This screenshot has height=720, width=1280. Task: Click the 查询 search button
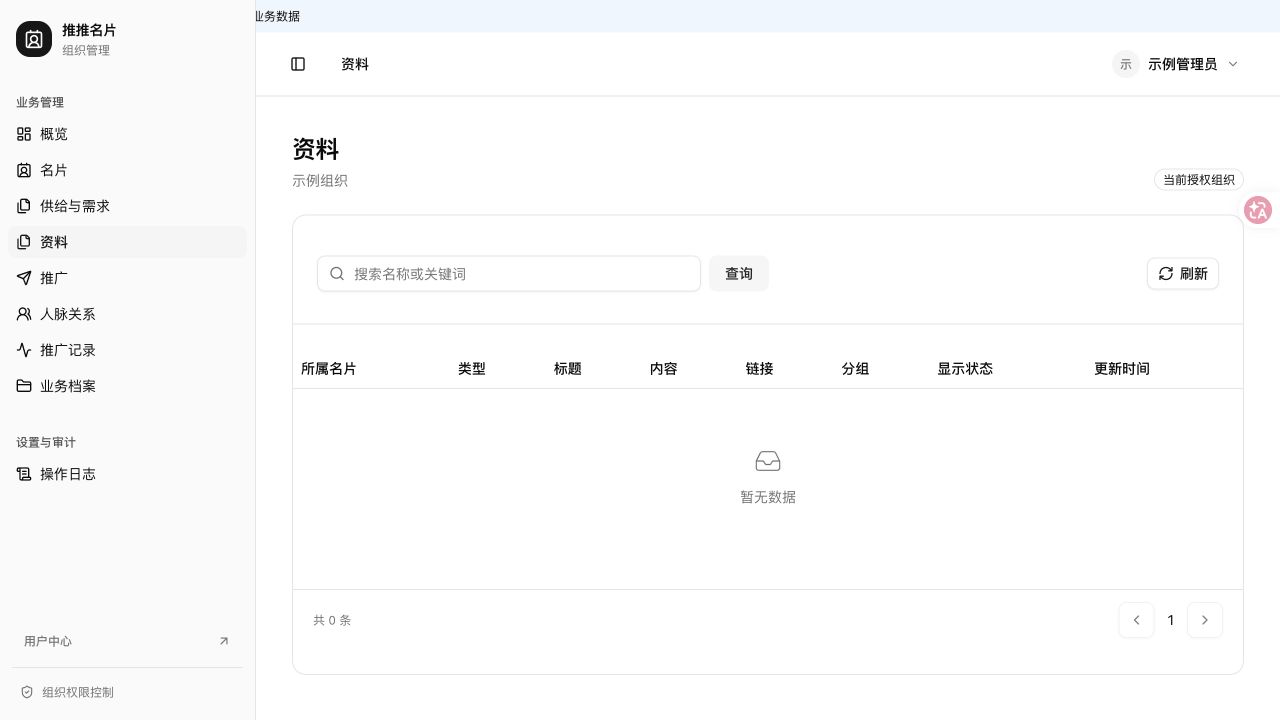pyautogui.click(x=739, y=274)
